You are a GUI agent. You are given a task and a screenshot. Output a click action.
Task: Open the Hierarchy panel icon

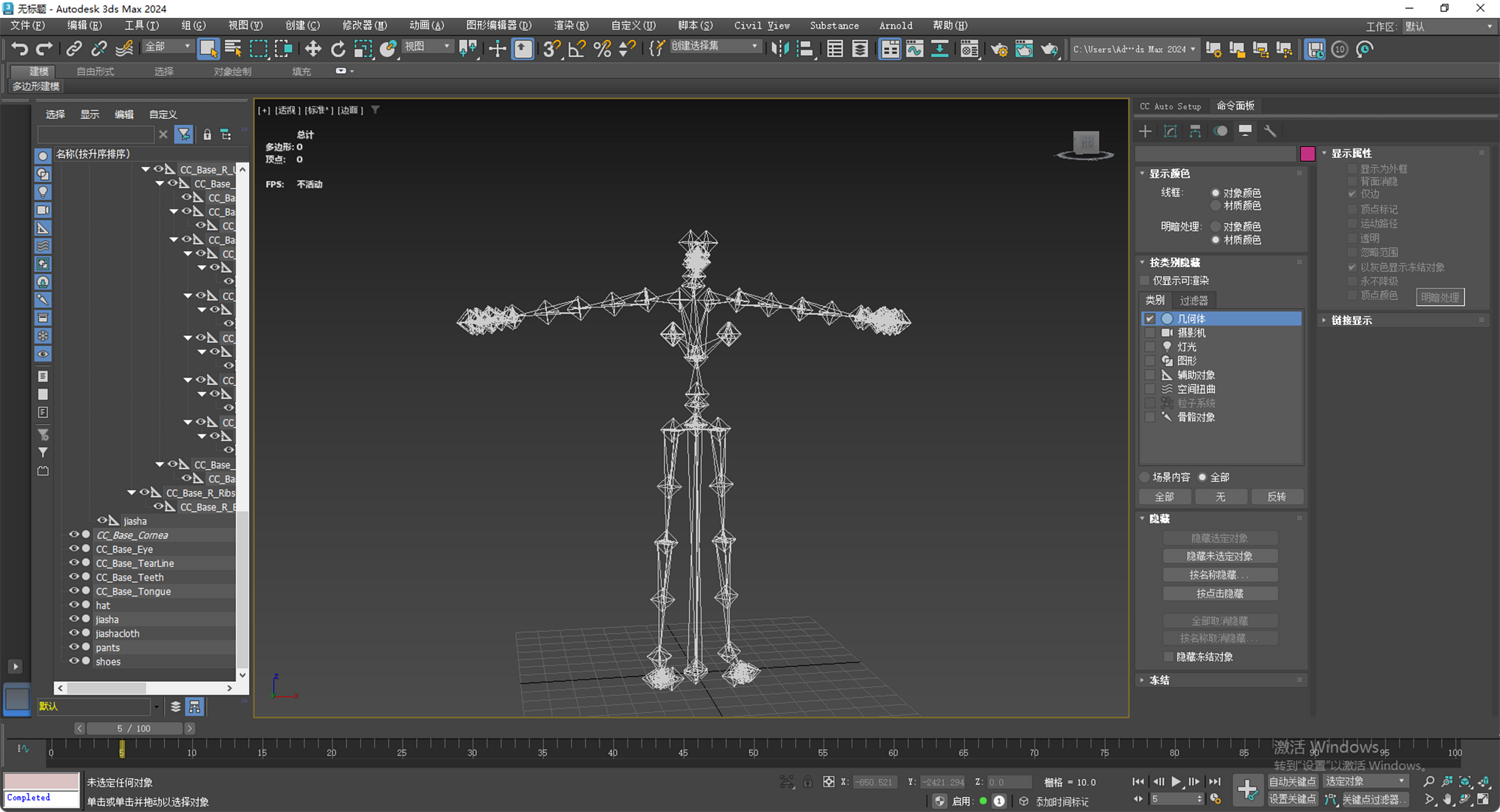point(1195,131)
